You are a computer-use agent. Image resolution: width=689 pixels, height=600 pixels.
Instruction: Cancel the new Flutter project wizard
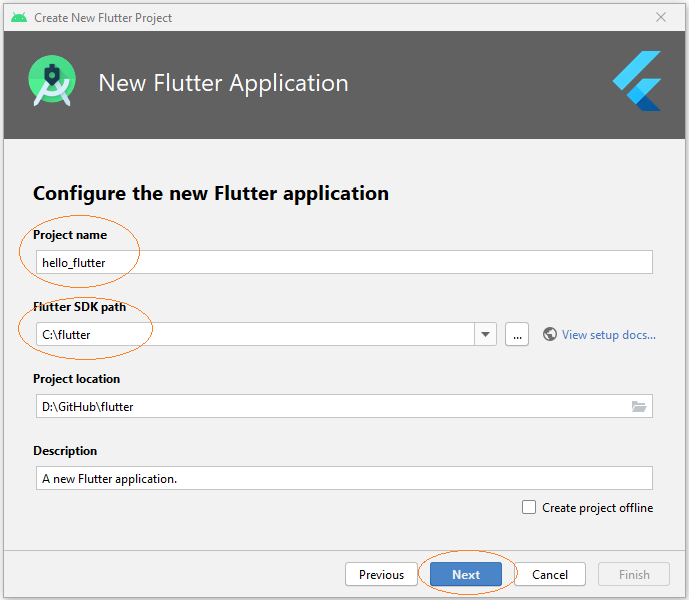[550, 574]
